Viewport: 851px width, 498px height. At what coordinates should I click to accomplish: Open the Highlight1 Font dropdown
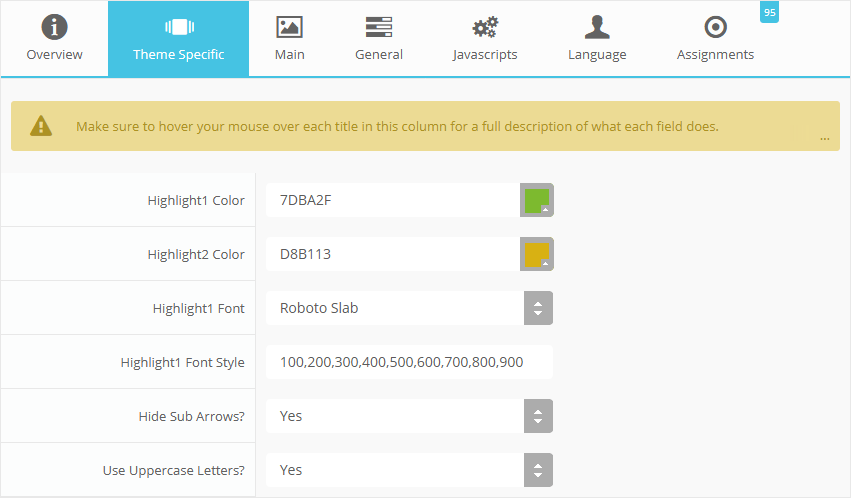pyautogui.click(x=538, y=308)
